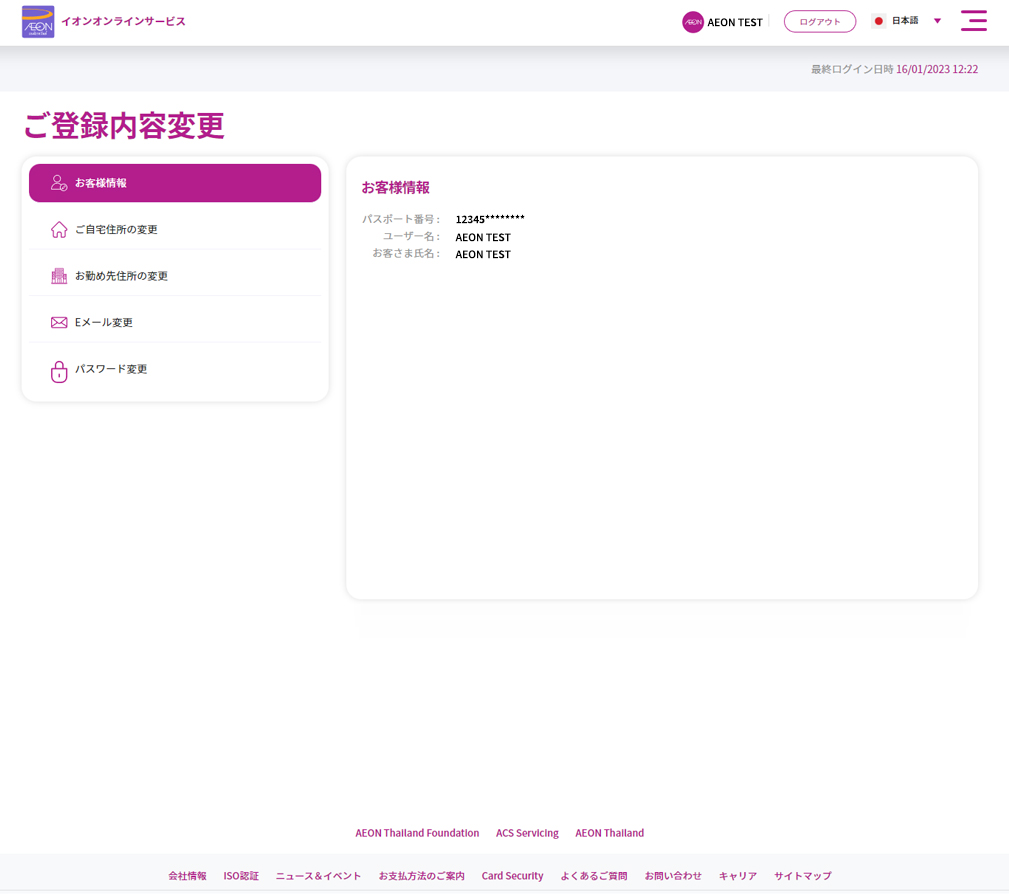The height and width of the screenshot is (894, 1009).
Task: Open ご自宅住所の変更 menu item
Action: click(x=175, y=229)
